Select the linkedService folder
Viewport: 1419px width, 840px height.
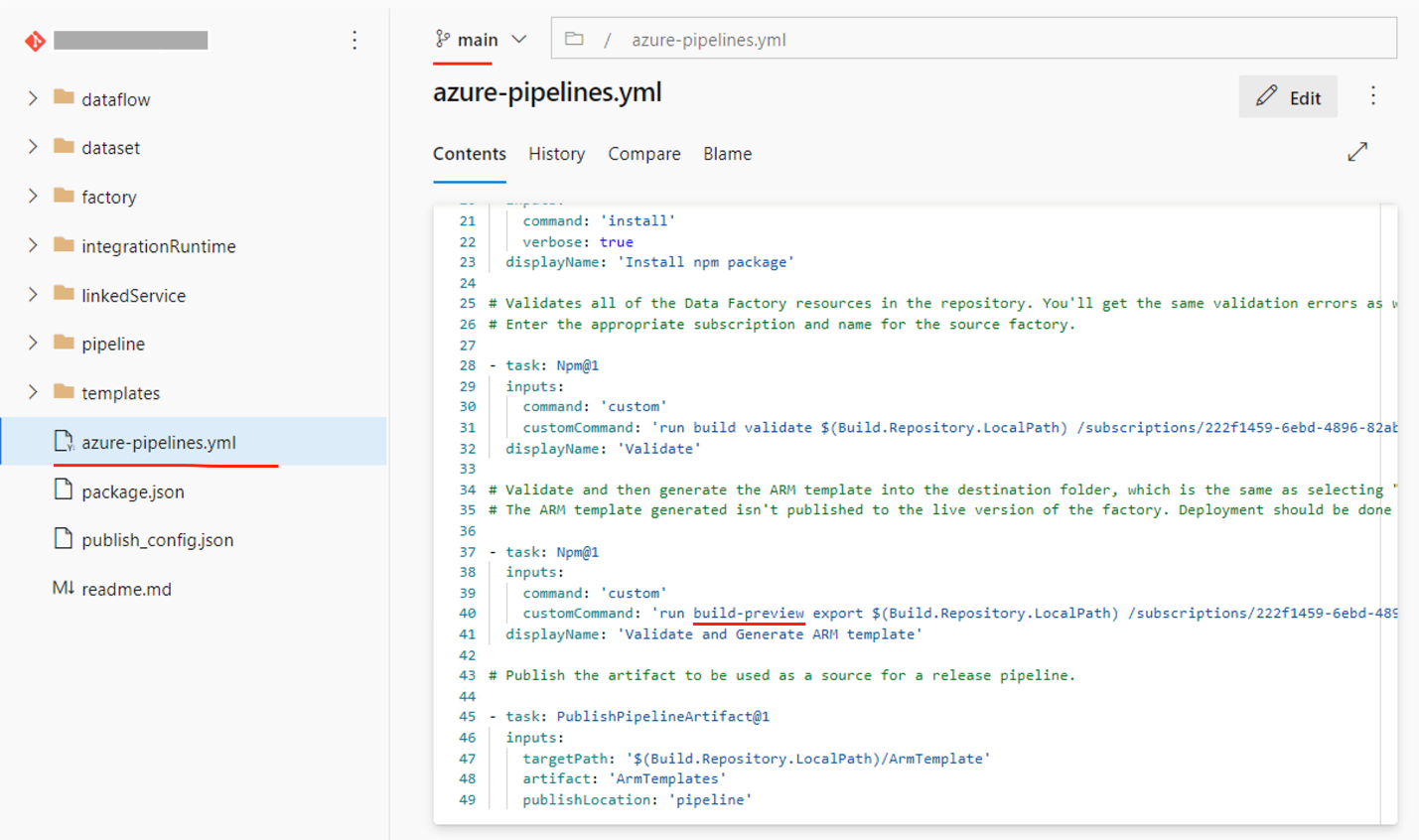pos(133,296)
